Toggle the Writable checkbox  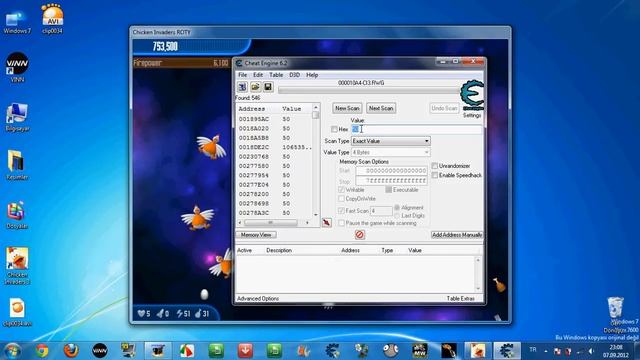pos(341,190)
